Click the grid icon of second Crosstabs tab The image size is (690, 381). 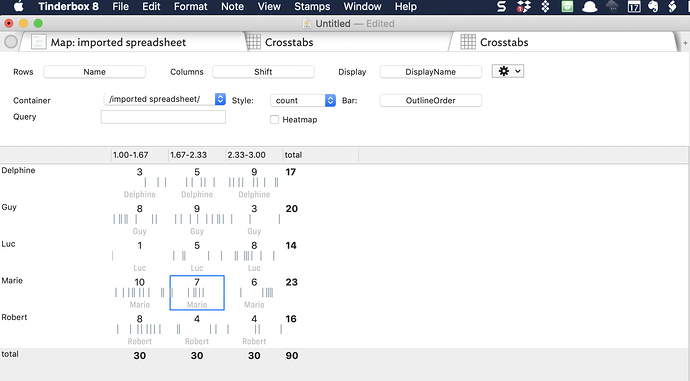click(468, 42)
